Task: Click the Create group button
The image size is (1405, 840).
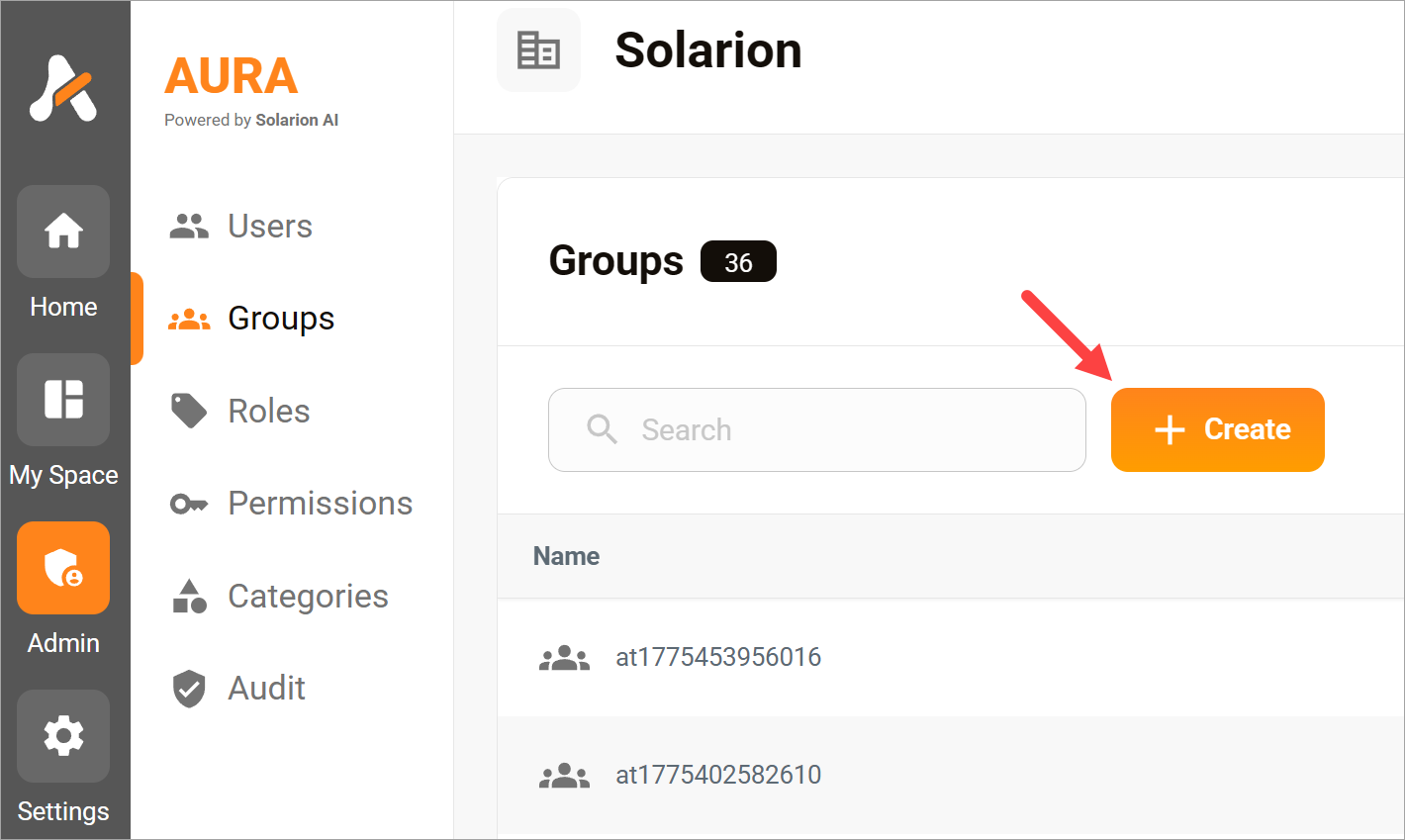Action: (1217, 429)
